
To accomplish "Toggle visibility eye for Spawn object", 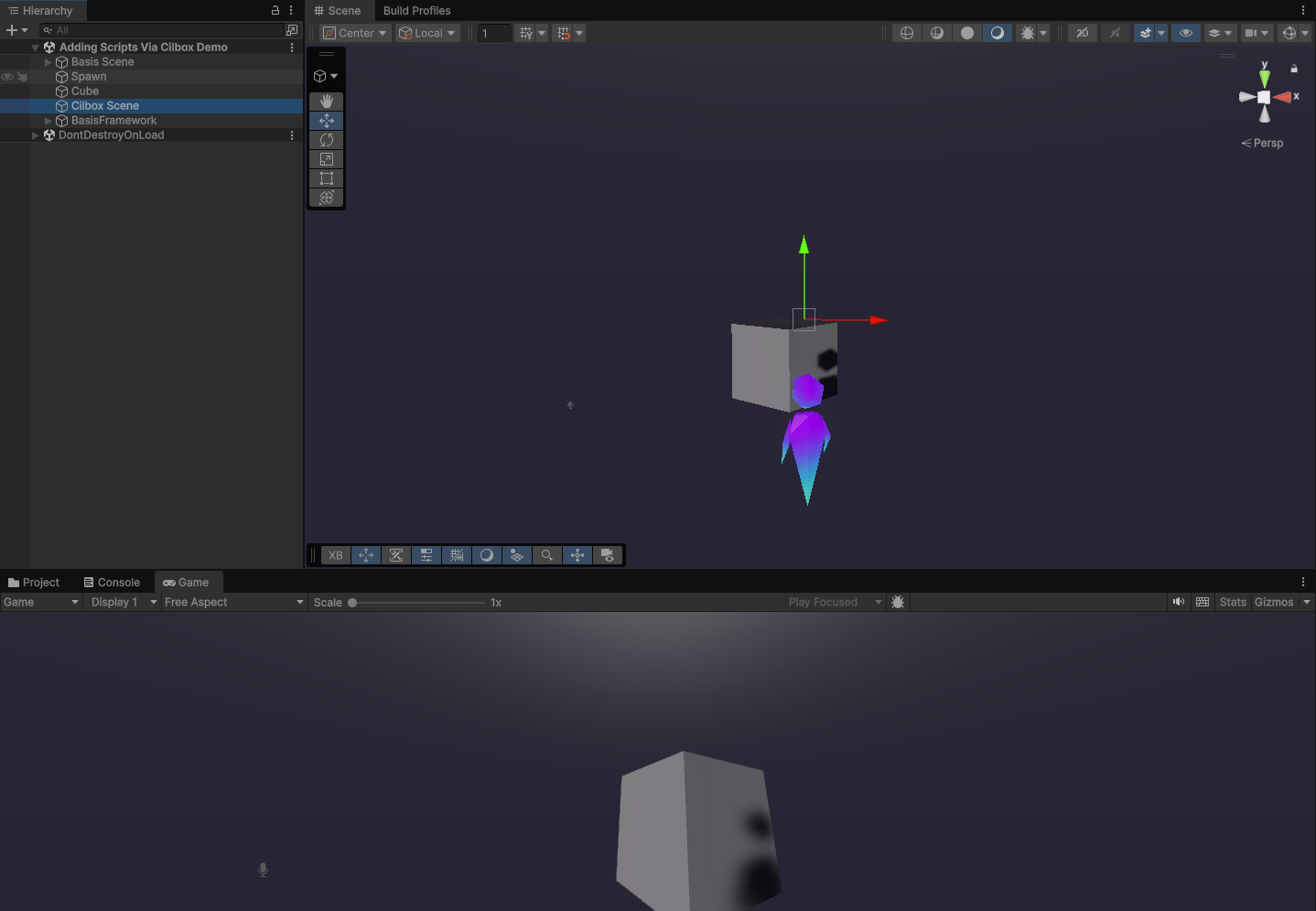I will pyautogui.click(x=7, y=77).
